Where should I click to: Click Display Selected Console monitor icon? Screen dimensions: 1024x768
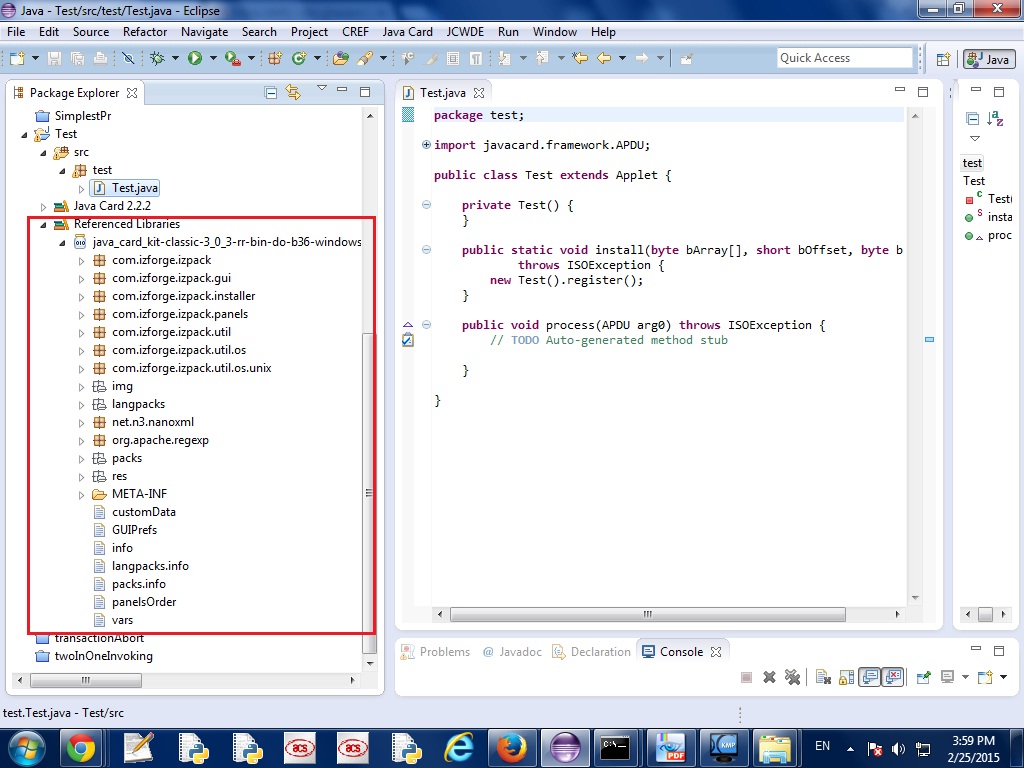pos(947,677)
